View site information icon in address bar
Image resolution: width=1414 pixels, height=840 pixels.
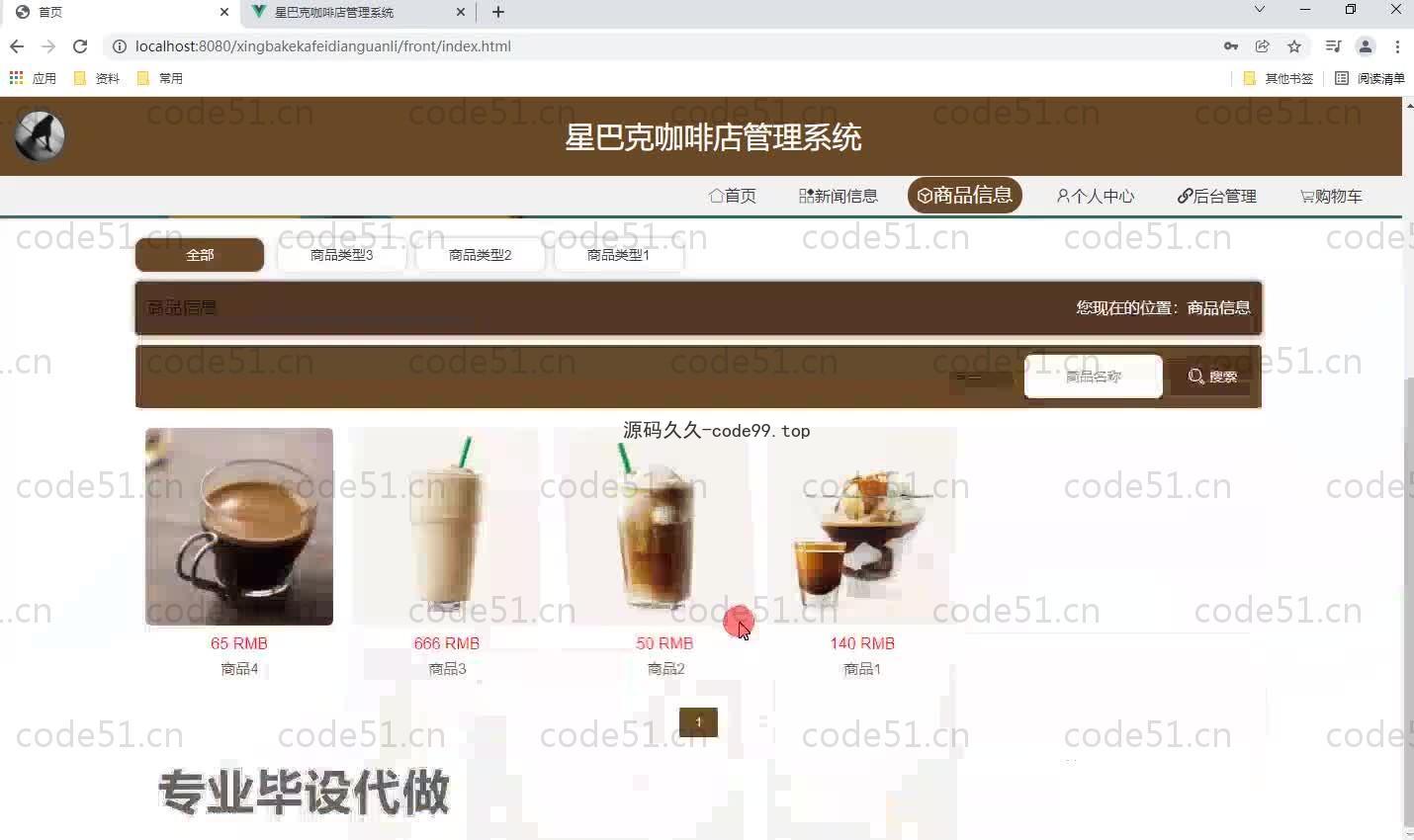pyautogui.click(x=120, y=46)
